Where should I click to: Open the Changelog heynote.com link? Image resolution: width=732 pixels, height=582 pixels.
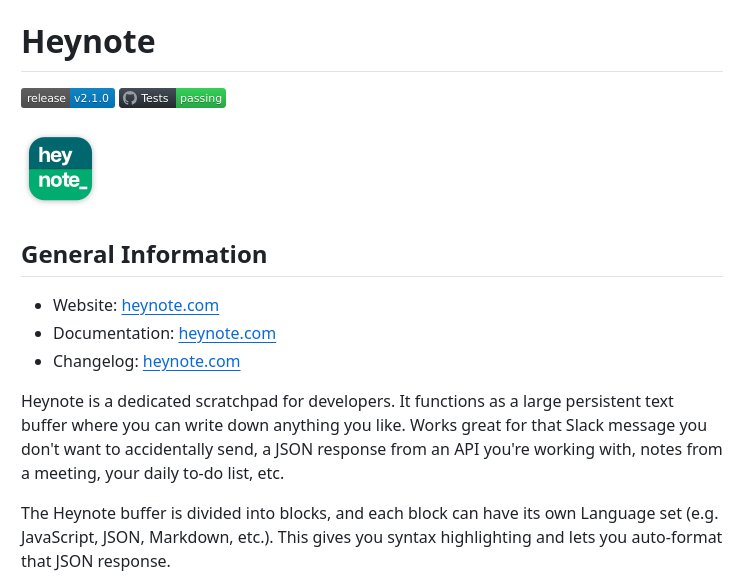click(x=191, y=361)
